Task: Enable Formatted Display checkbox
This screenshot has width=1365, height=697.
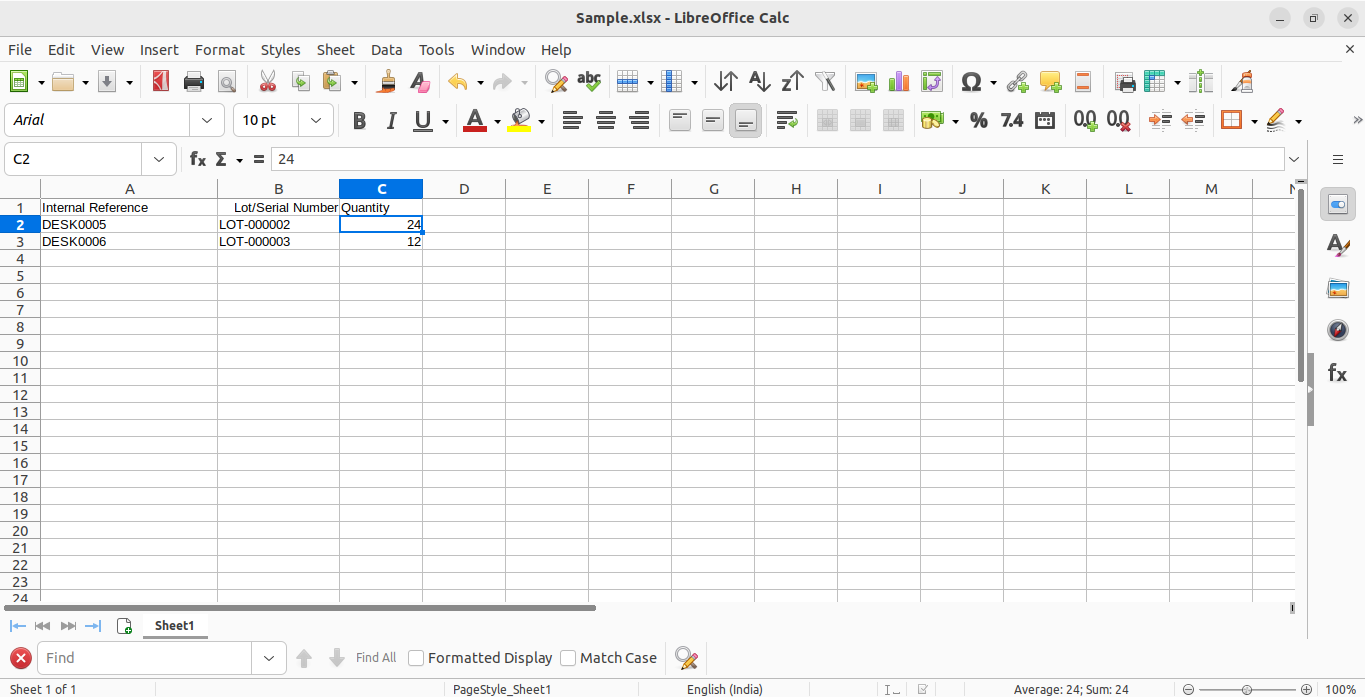Action: 417,658
